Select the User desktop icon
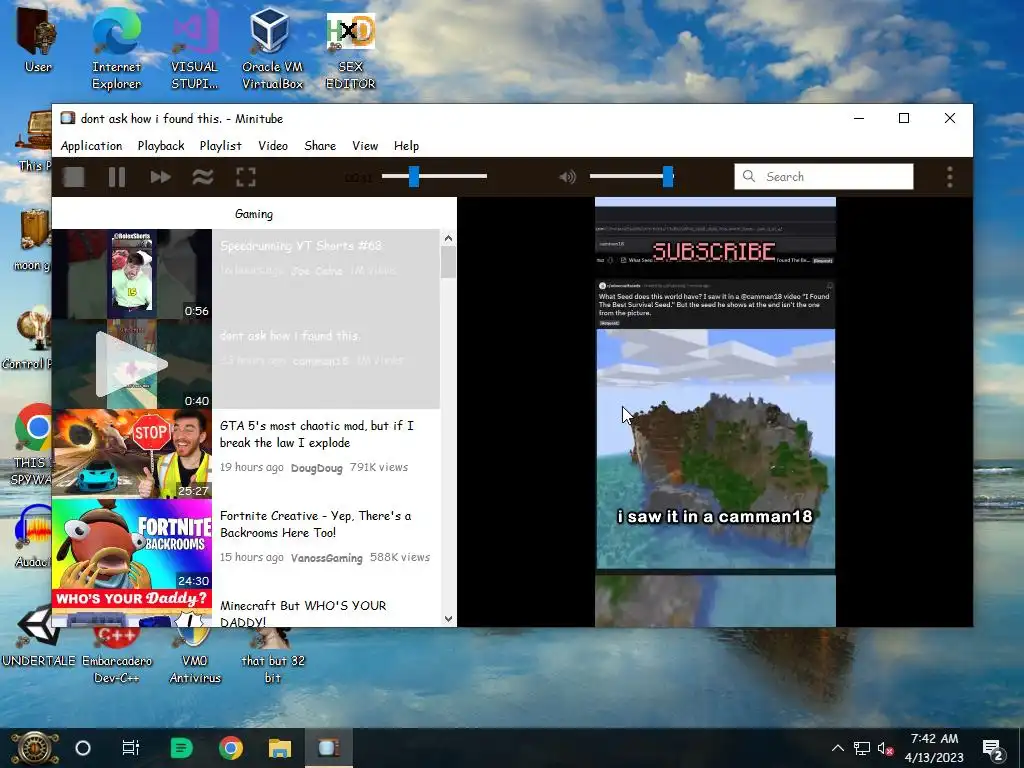This screenshot has height=768, width=1024. (38, 40)
